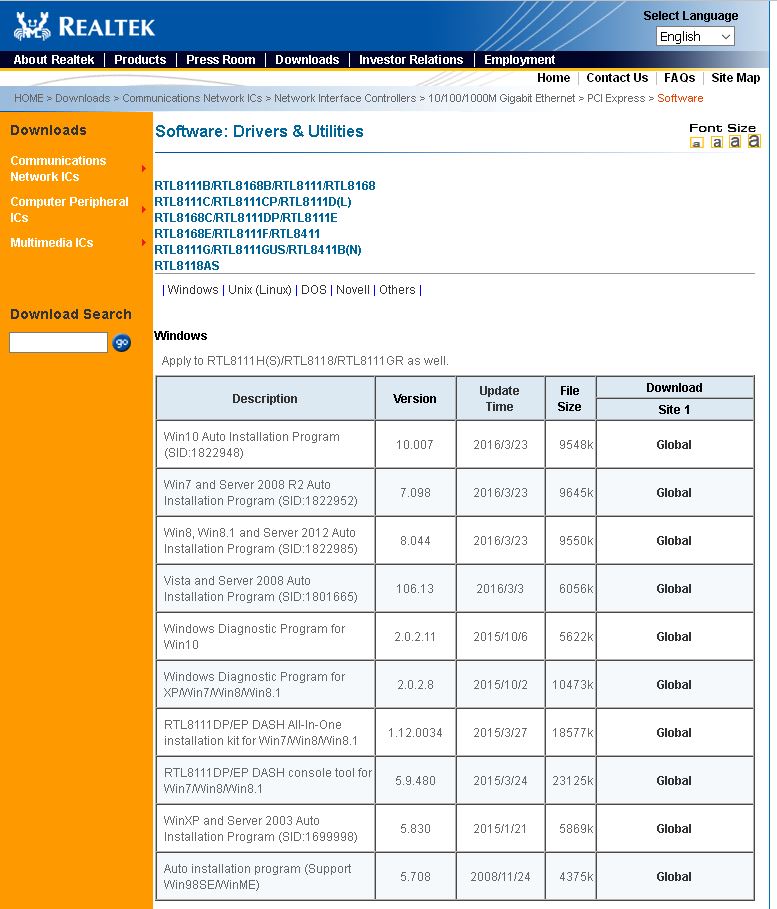Download Vista and Server 2008 Global
This screenshot has height=909, width=777.
coord(674,589)
